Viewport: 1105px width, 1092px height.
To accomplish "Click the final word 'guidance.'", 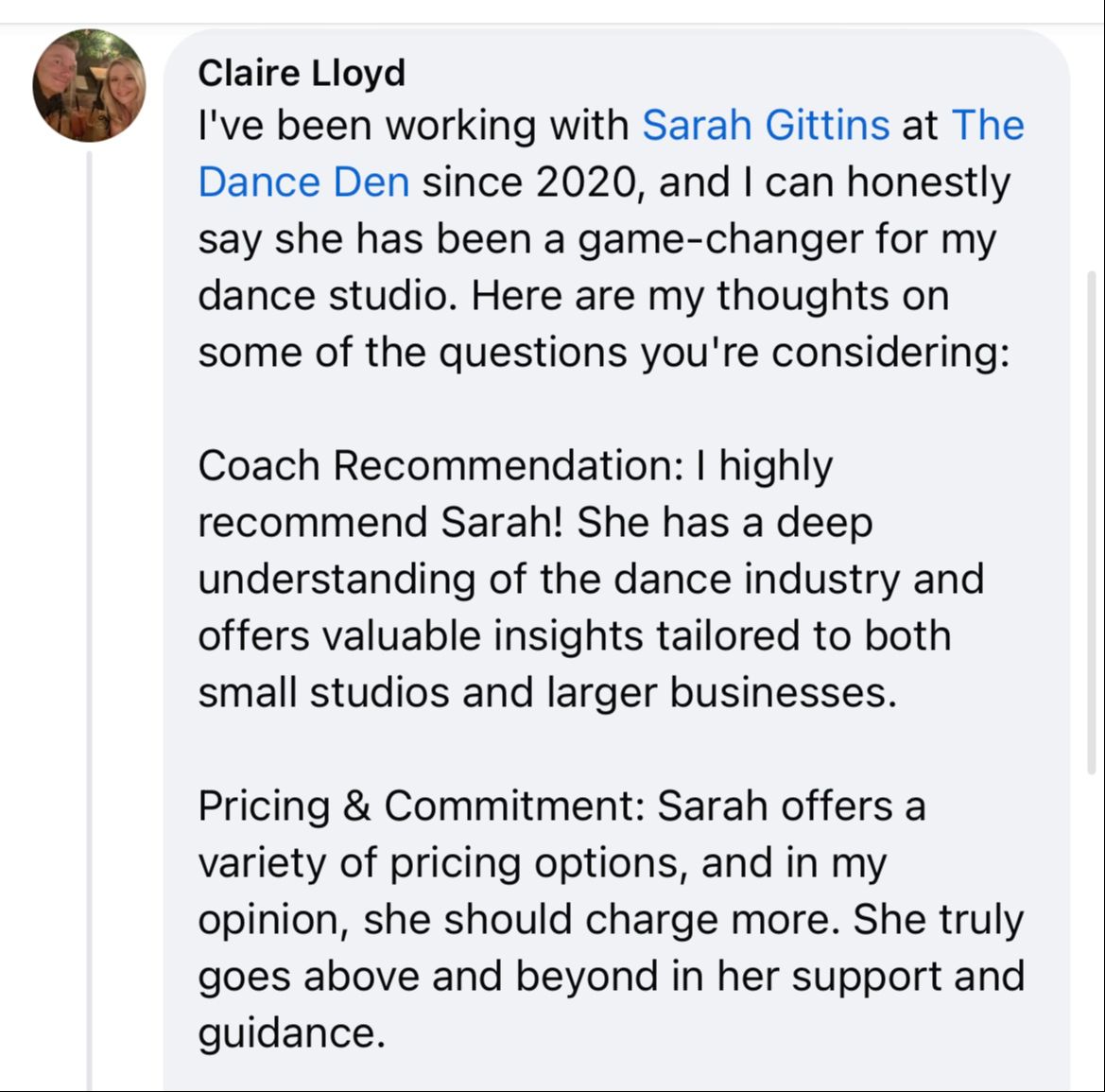I will [x=292, y=1032].
